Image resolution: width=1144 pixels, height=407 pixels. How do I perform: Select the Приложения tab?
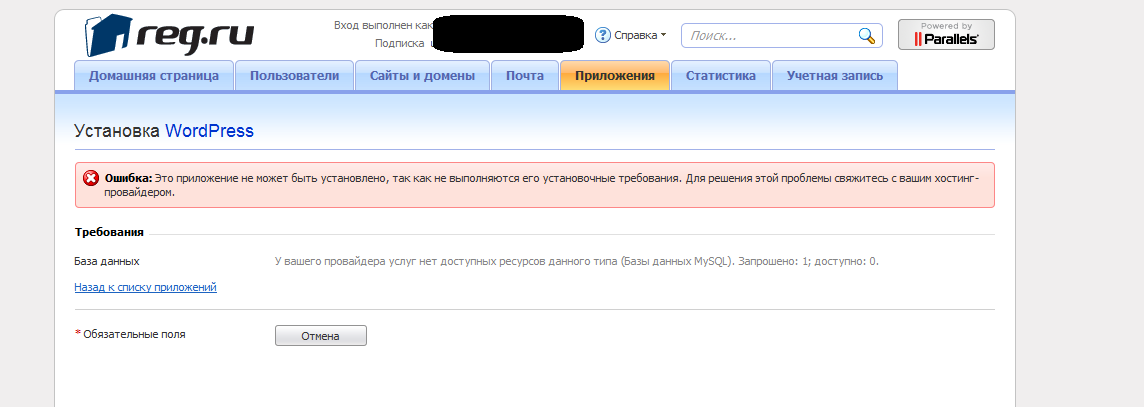click(x=614, y=76)
